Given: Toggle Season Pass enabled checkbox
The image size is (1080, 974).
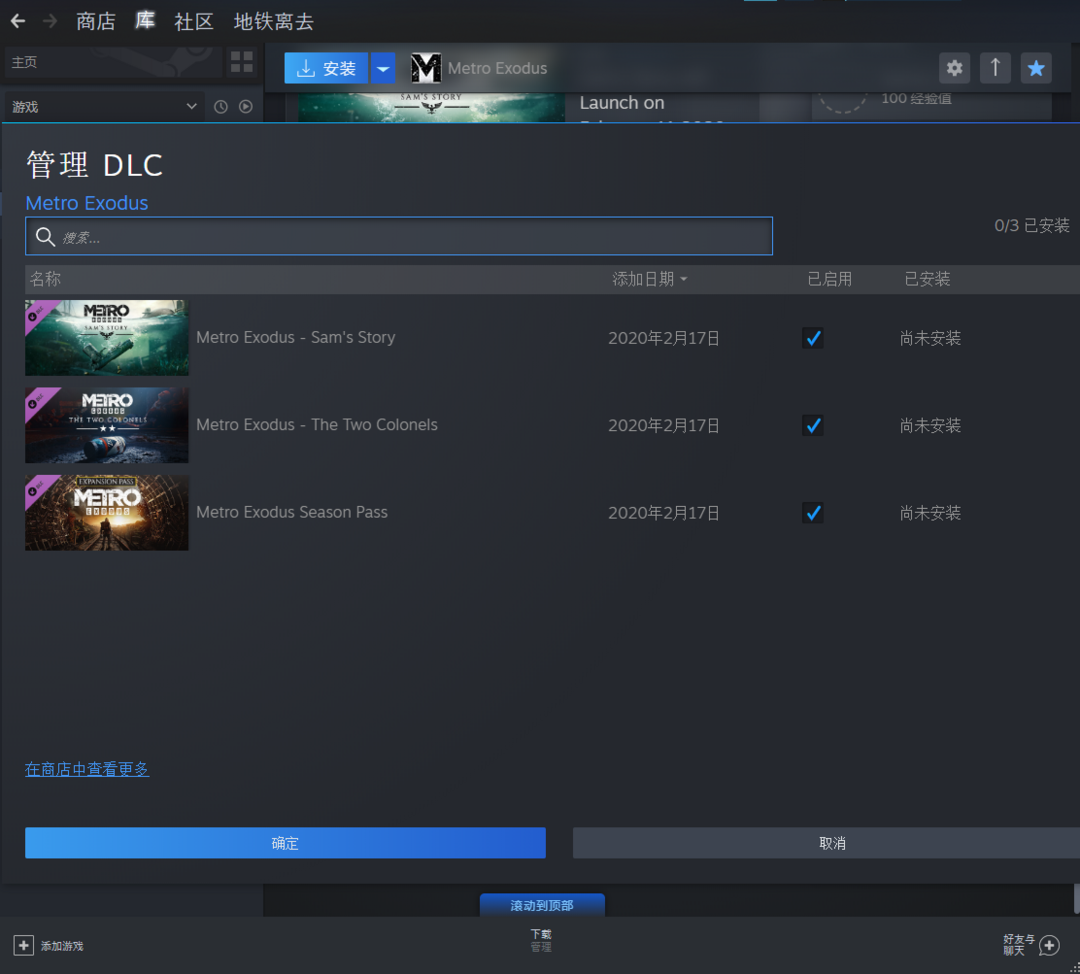Looking at the screenshot, I should tap(813, 513).
